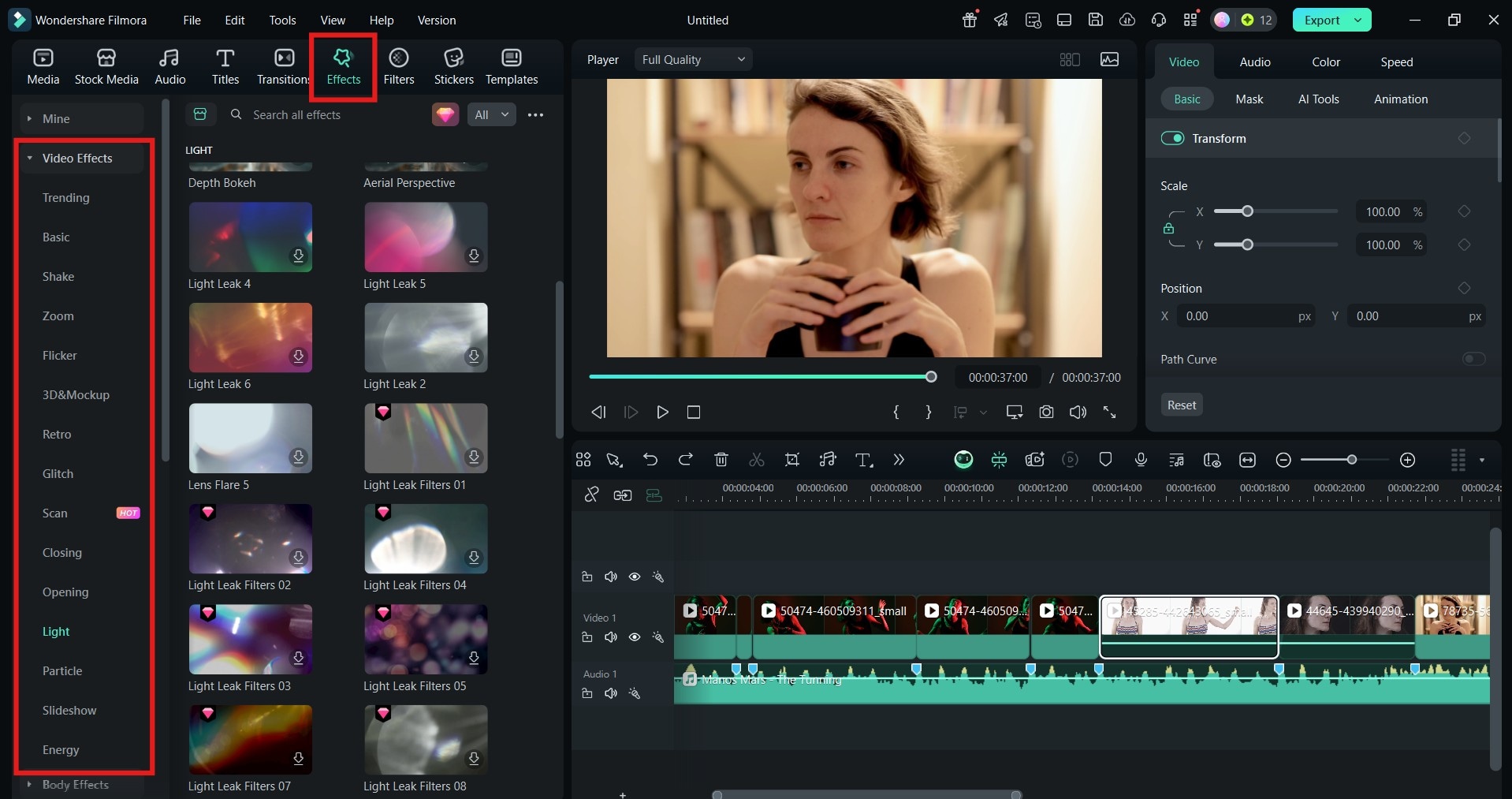
Task: Record voiceover with microphone icon
Action: (x=1141, y=460)
